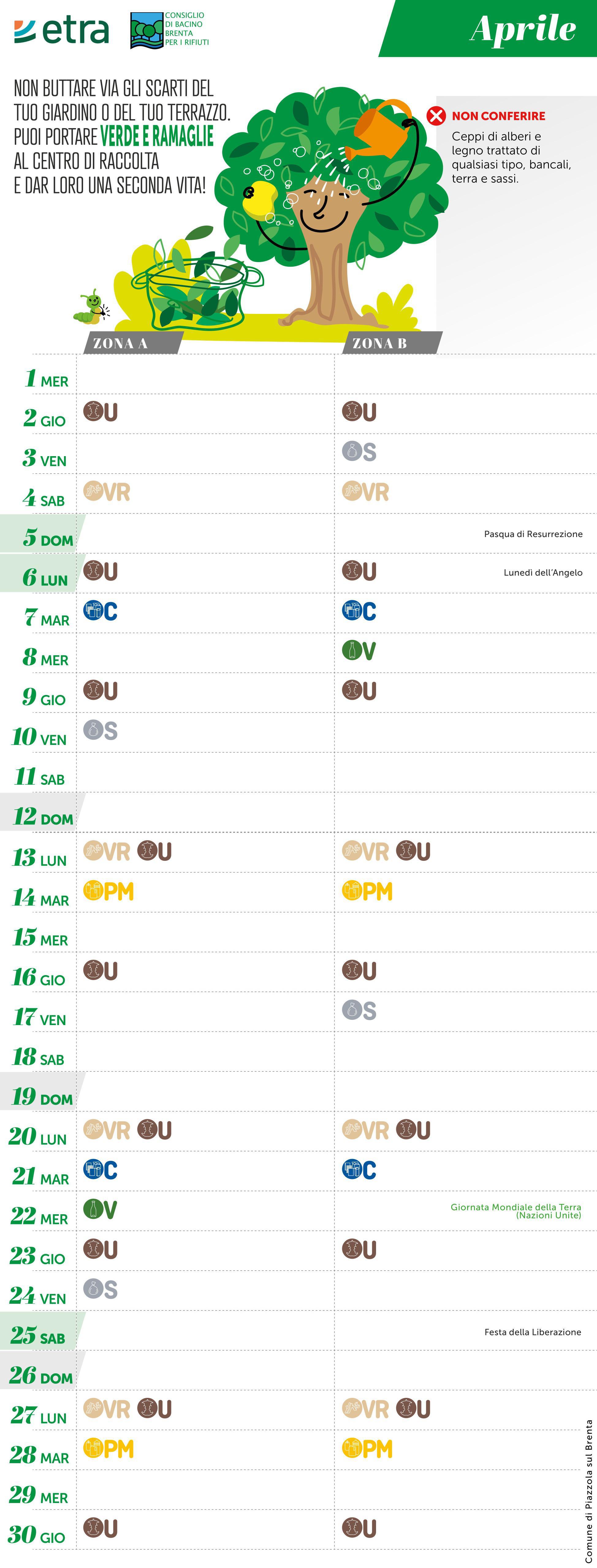Click the grey S icon on 24 VEN
597x1568 pixels.
point(101,1289)
